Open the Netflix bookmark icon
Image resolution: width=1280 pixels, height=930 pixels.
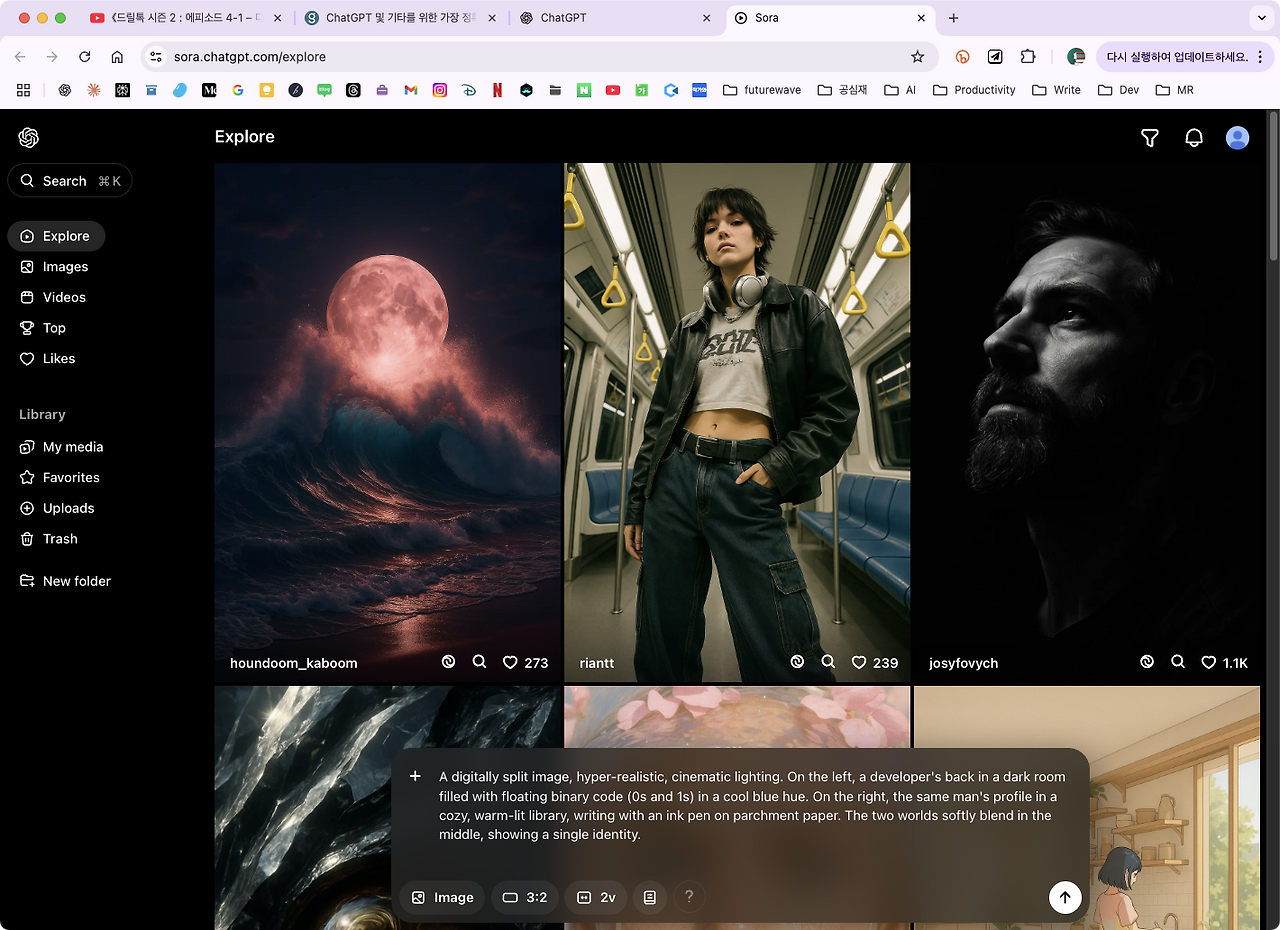point(497,90)
